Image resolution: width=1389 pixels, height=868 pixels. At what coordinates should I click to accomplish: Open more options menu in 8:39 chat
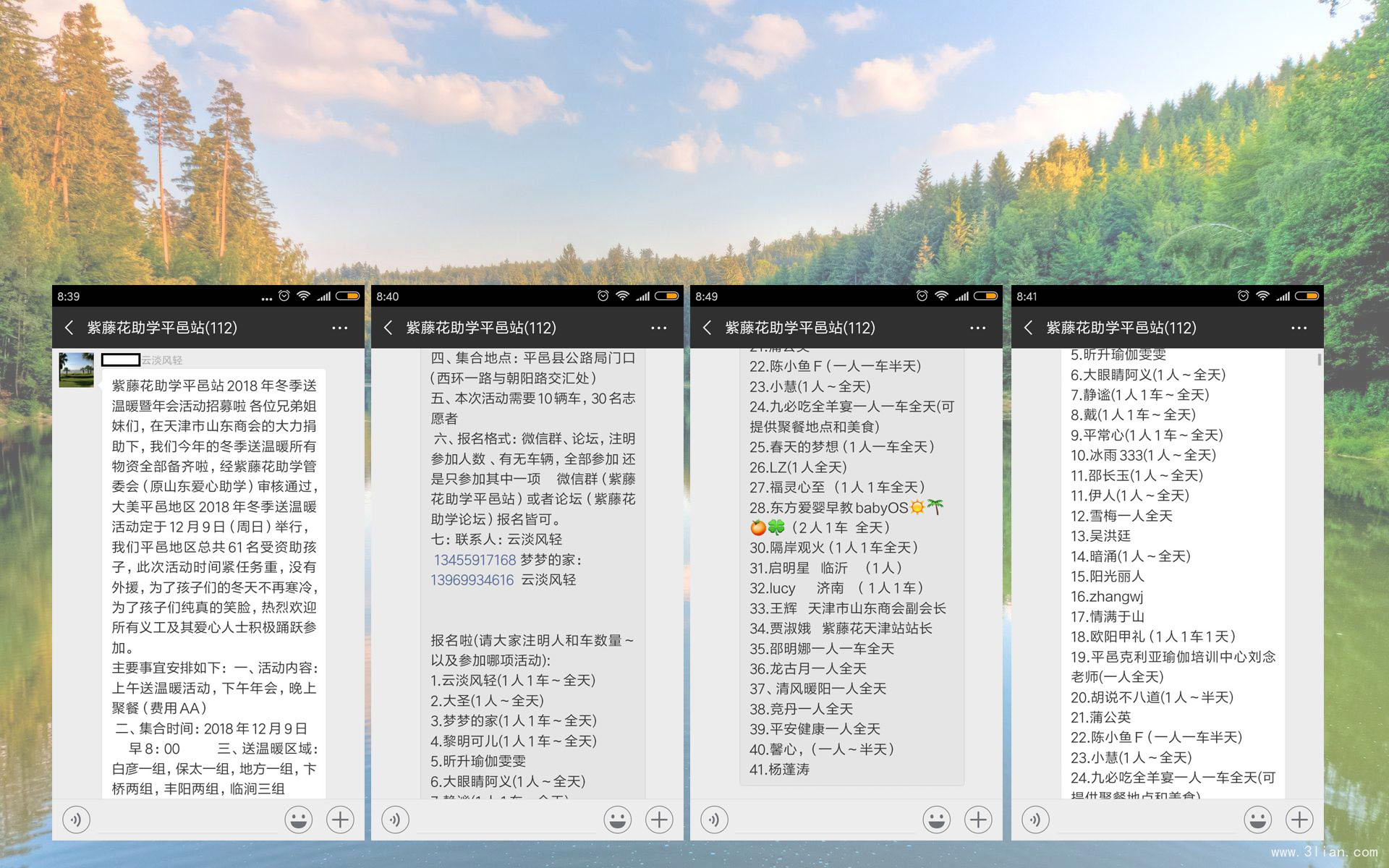tap(340, 328)
